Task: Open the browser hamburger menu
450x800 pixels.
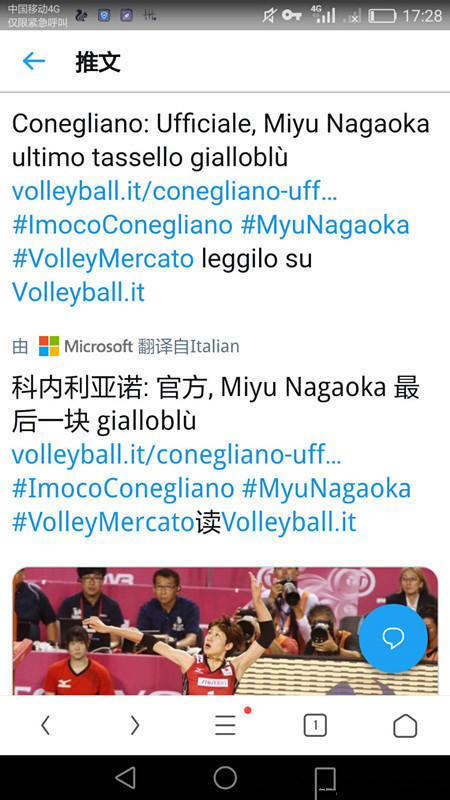Action: [226, 725]
